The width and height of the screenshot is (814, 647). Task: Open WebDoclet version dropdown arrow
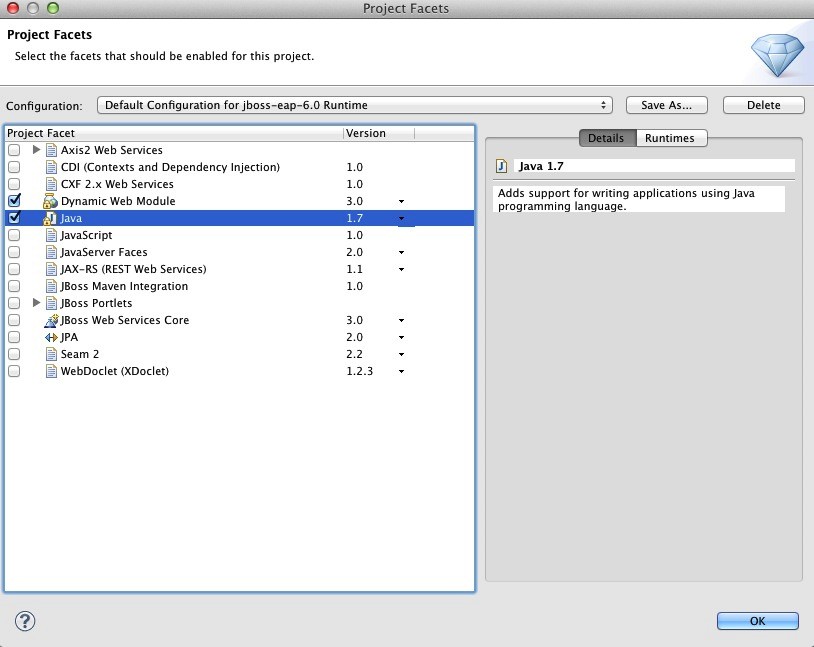coord(401,372)
